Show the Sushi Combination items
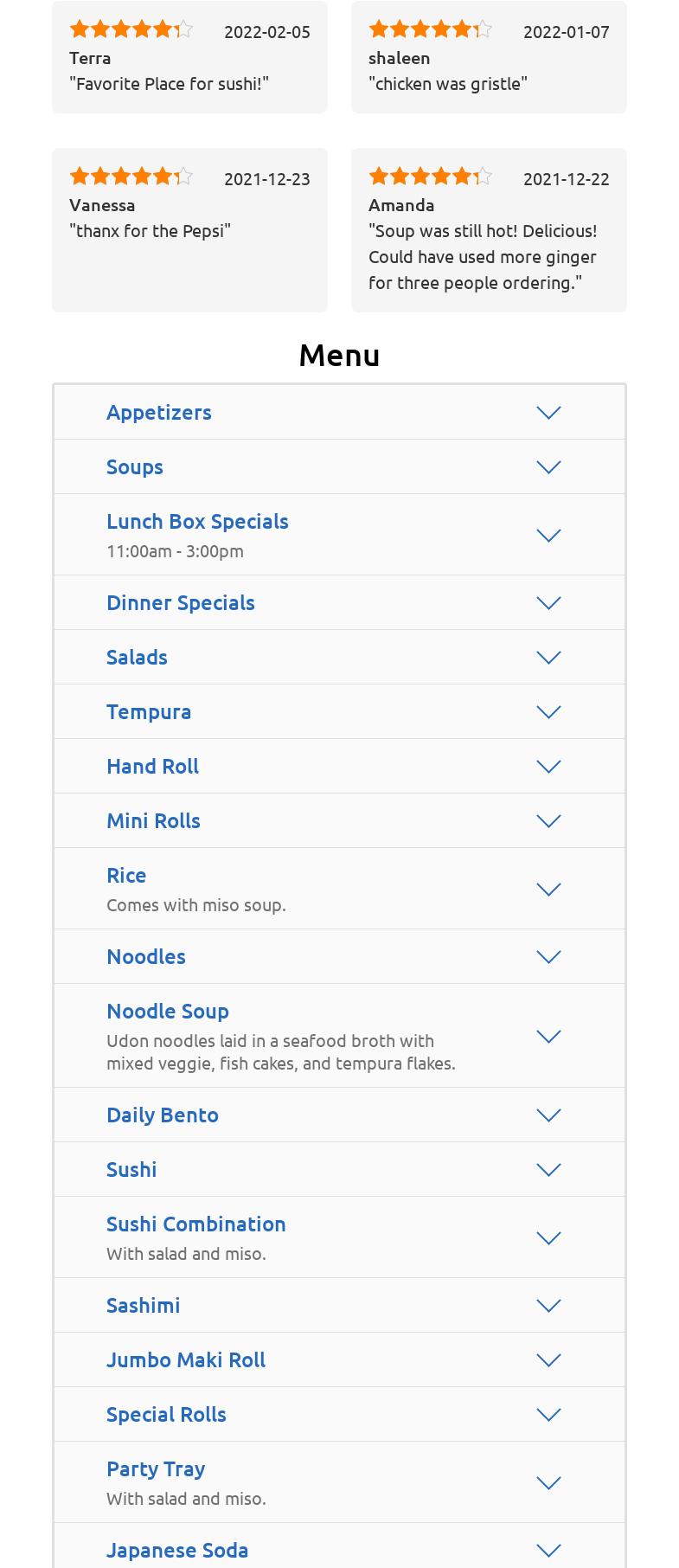This screenshot has height=1568, width=679. click(195, 1224)
